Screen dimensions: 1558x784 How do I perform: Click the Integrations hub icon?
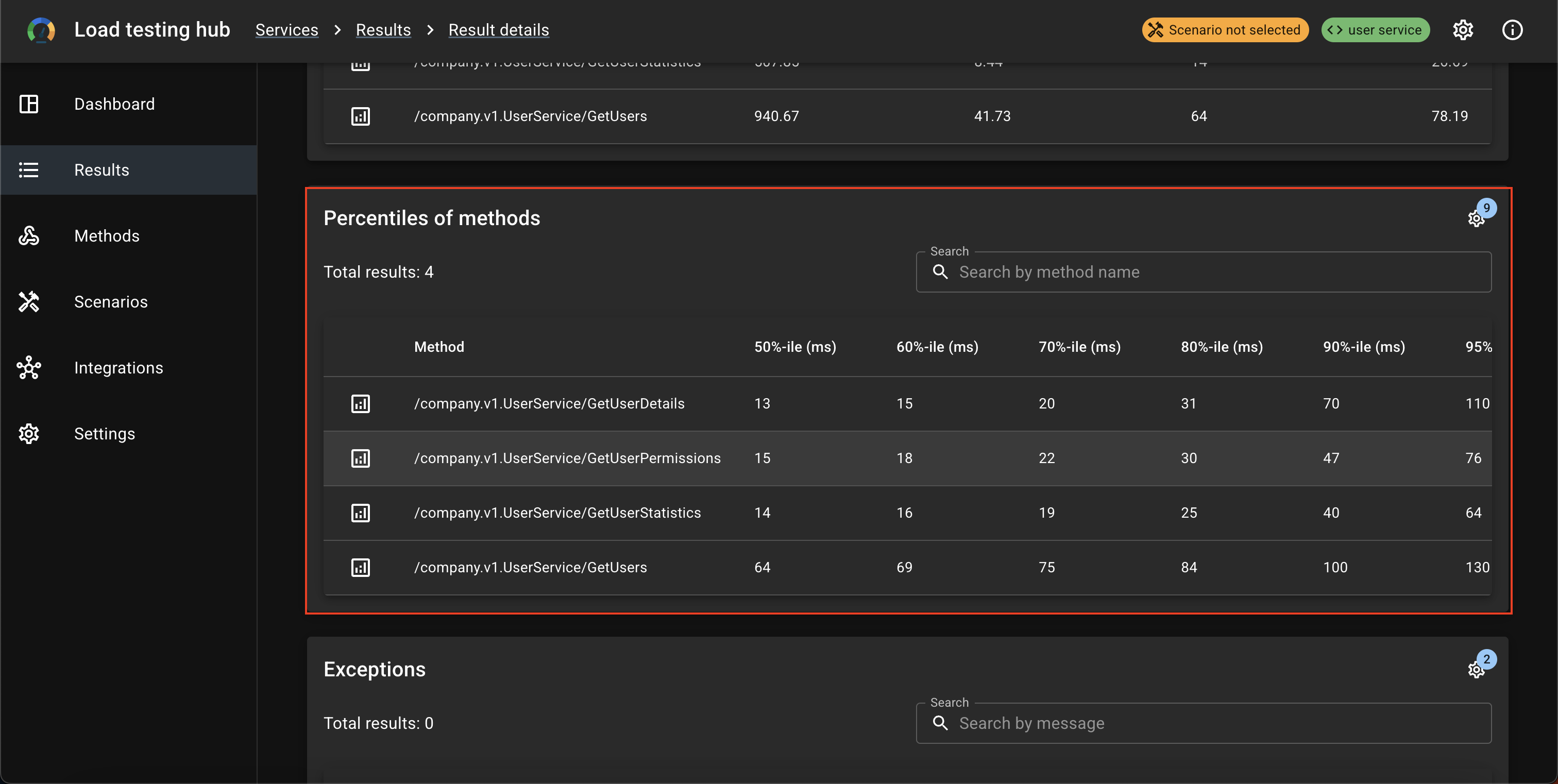pos(29,367)
